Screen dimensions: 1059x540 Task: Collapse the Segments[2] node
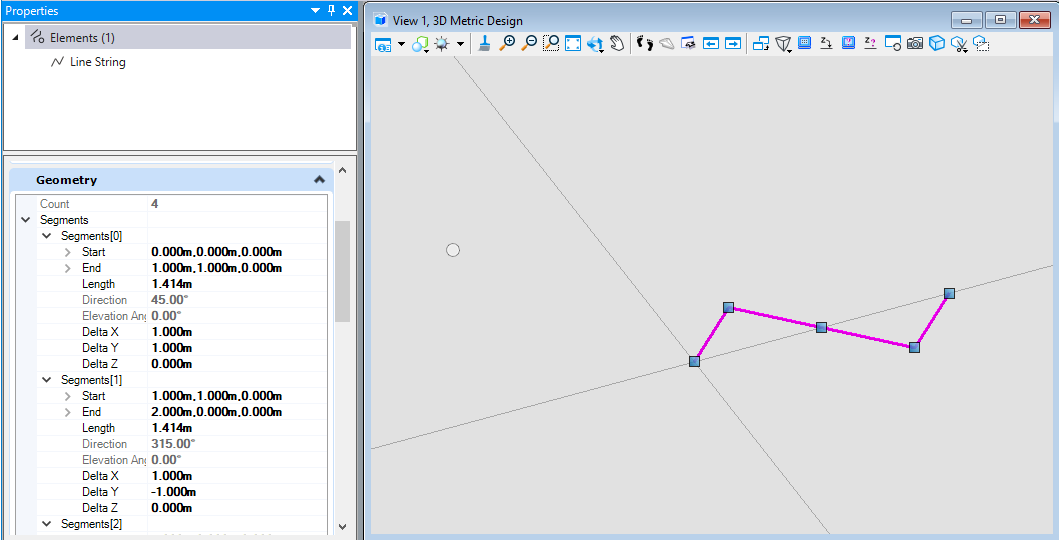47,524
